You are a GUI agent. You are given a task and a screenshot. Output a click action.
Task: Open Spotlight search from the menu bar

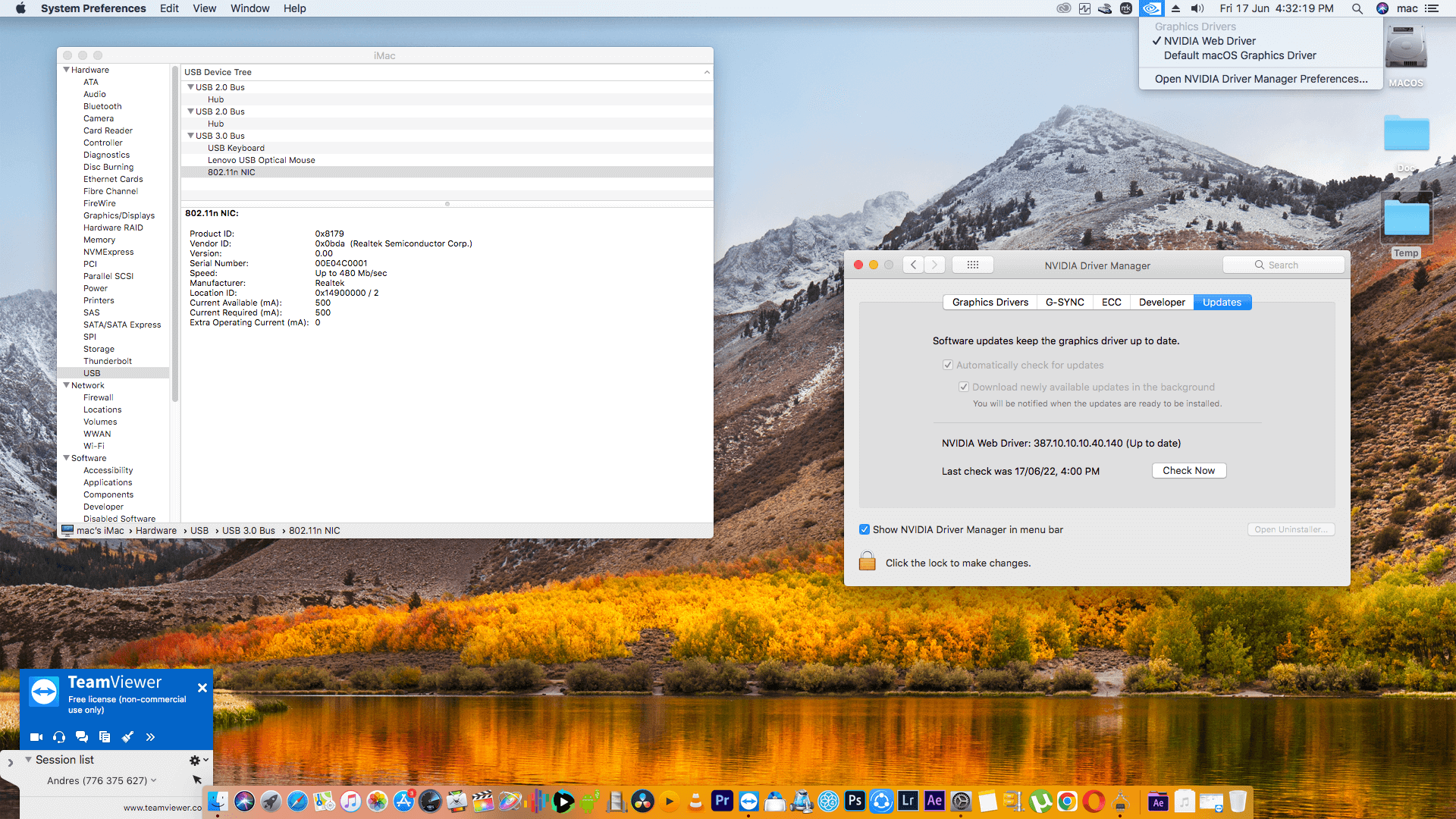[x=1357, y=8]
